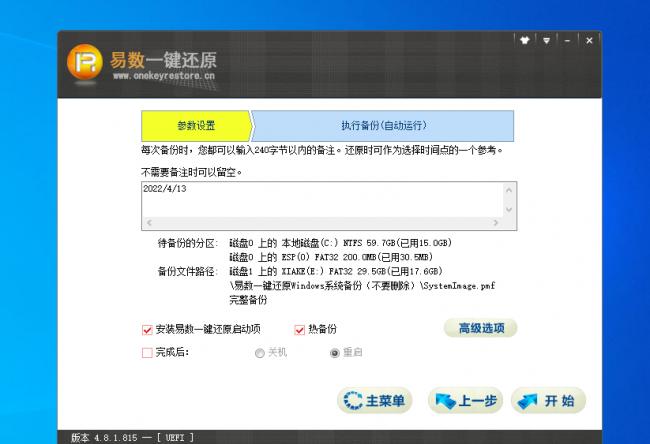Screen dimensions: 650x444
Task: Select the 重启 radio button
Action: pos(335,353)
